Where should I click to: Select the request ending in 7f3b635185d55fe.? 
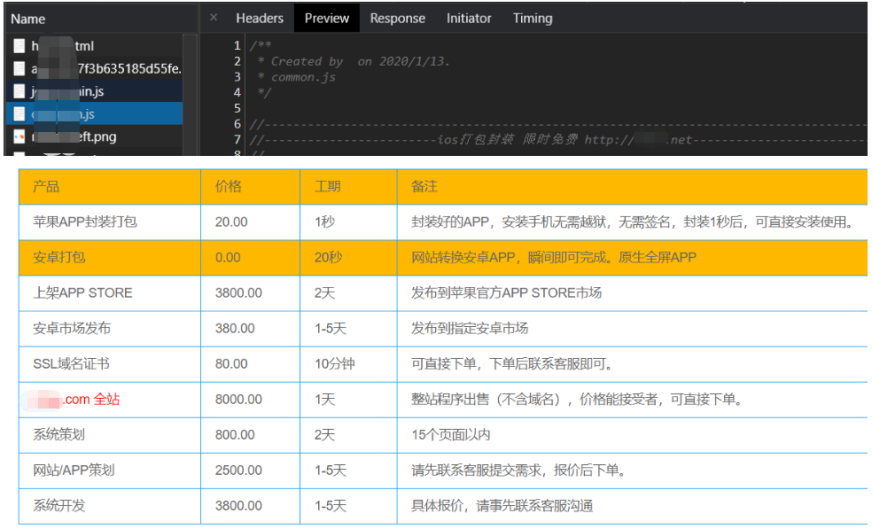(94, 68)
